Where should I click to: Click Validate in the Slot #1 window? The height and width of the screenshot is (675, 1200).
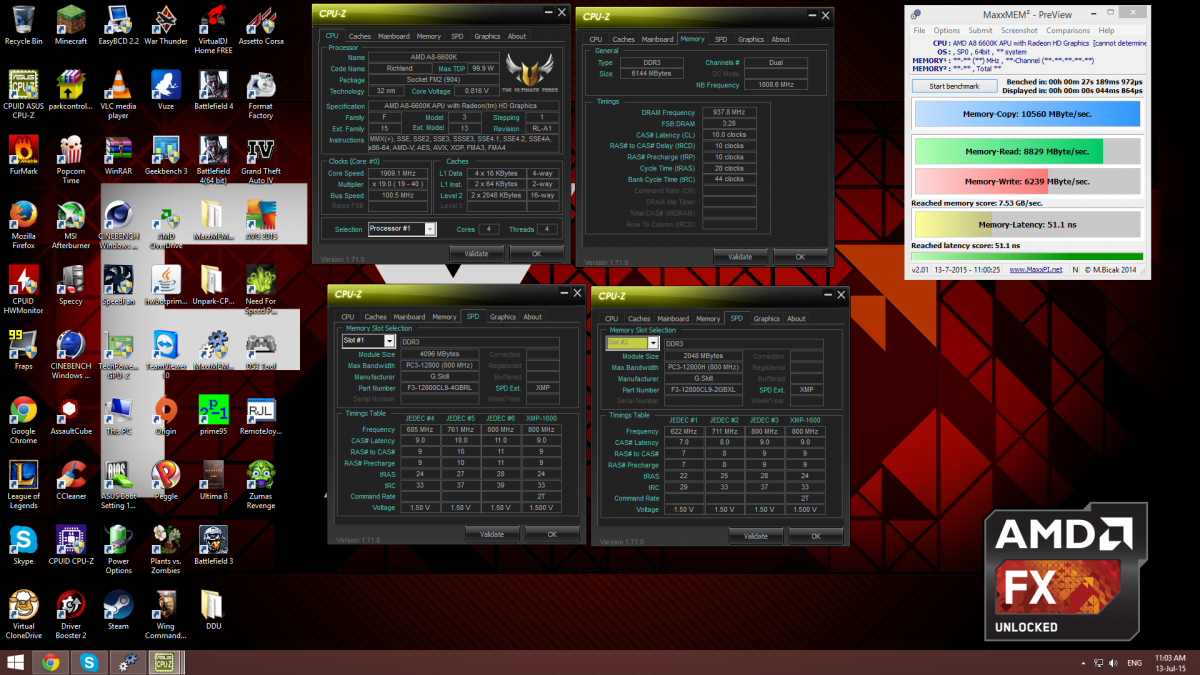pos(492,534)
